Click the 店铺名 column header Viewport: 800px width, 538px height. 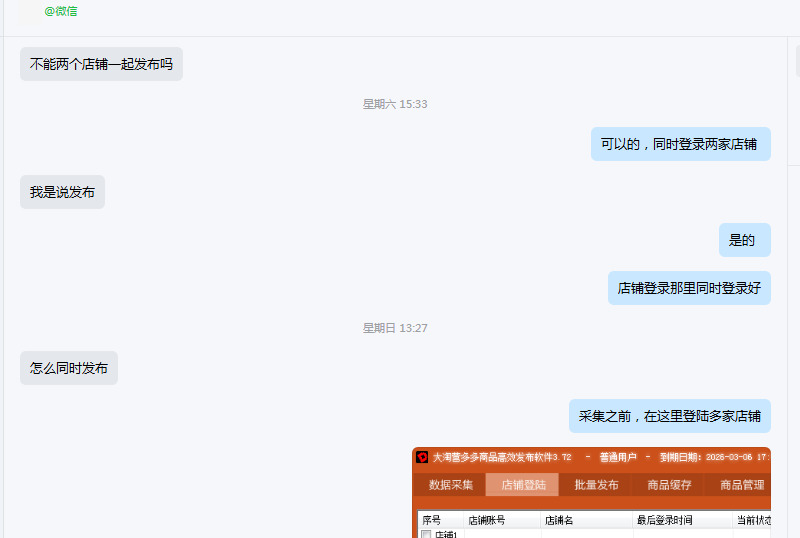(558, 520)
